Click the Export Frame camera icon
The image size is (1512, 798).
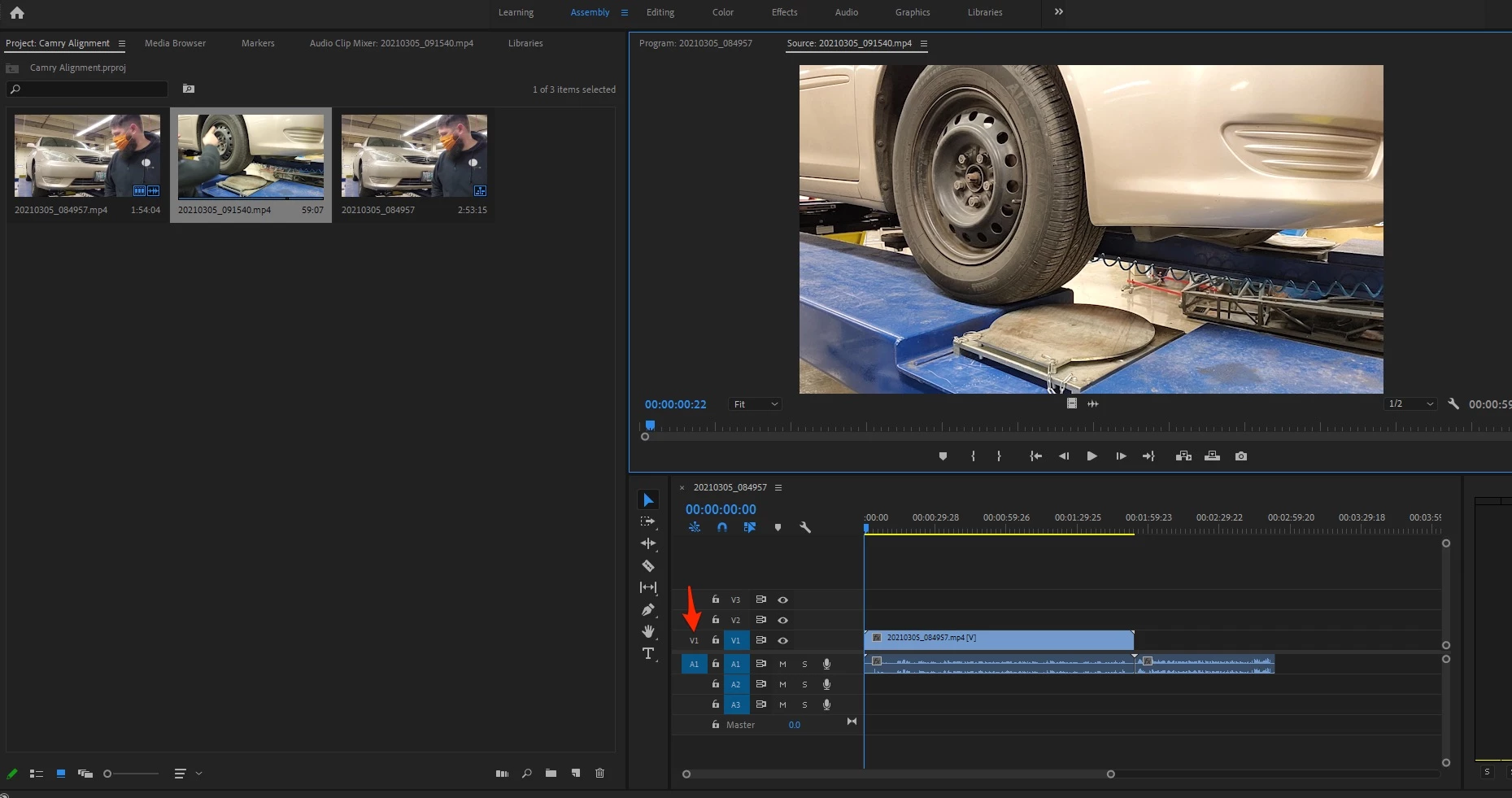1240,456
